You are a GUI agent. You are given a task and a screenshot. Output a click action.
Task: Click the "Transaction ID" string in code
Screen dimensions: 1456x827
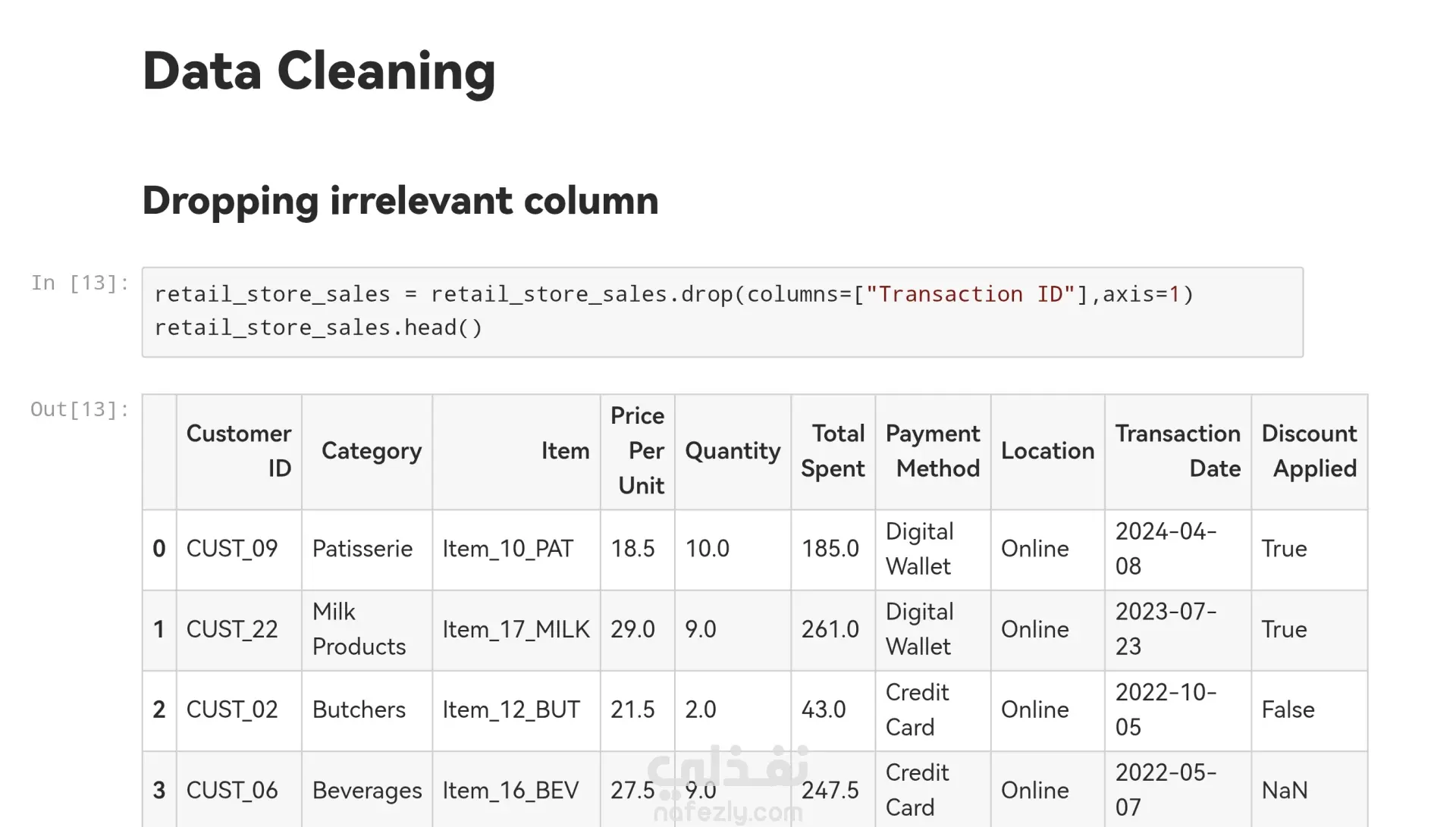tap(971, 294)
